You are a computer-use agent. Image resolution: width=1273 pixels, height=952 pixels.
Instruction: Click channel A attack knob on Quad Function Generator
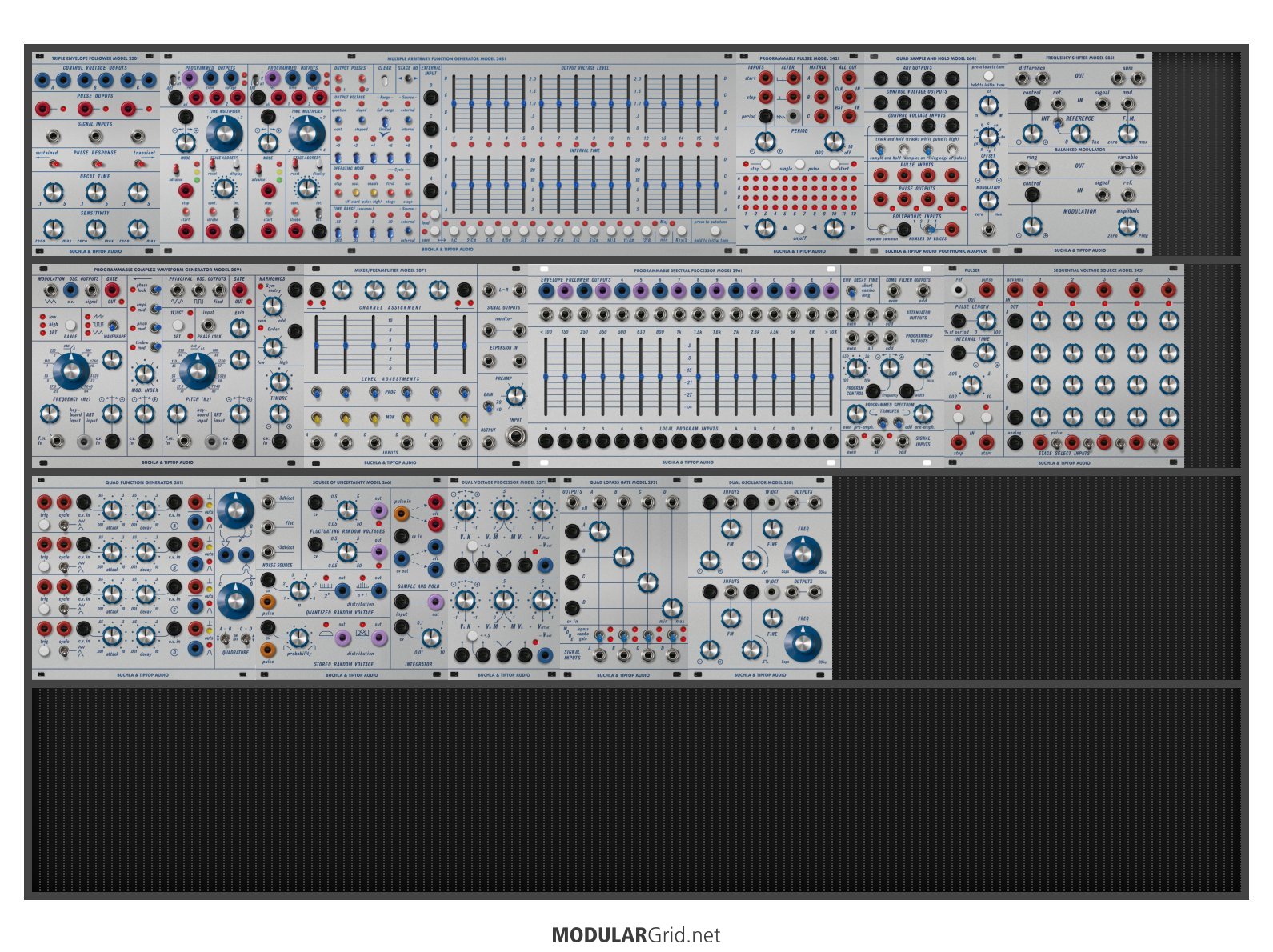pos(112,509)
